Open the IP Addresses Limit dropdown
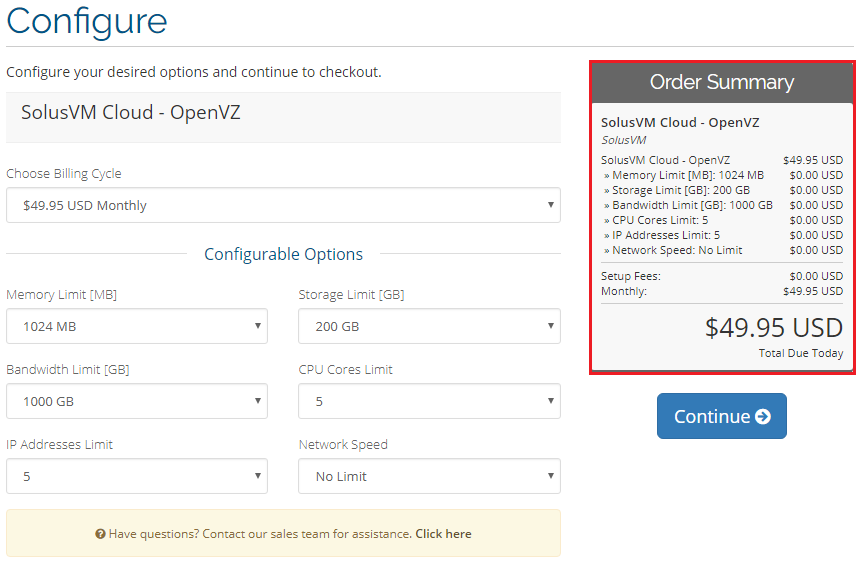 tap(137, 476)
